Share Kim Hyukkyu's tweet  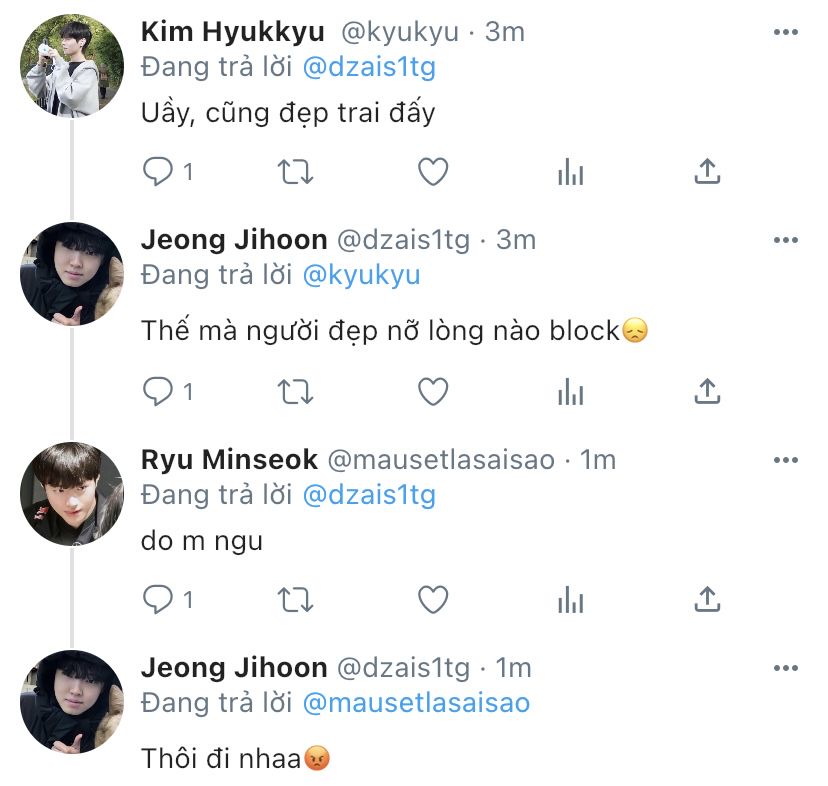coord(707,172)
